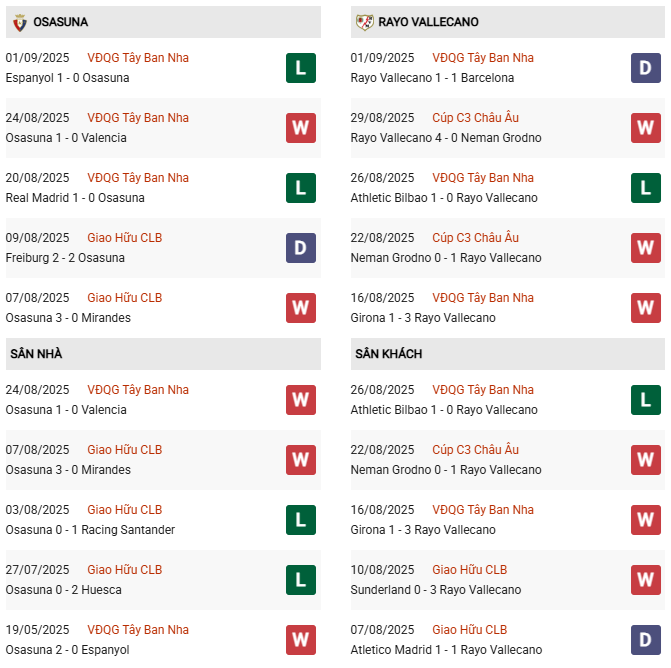Click D badge for Freiburg 2-2 Osasuna

click(x=301, y=248)
